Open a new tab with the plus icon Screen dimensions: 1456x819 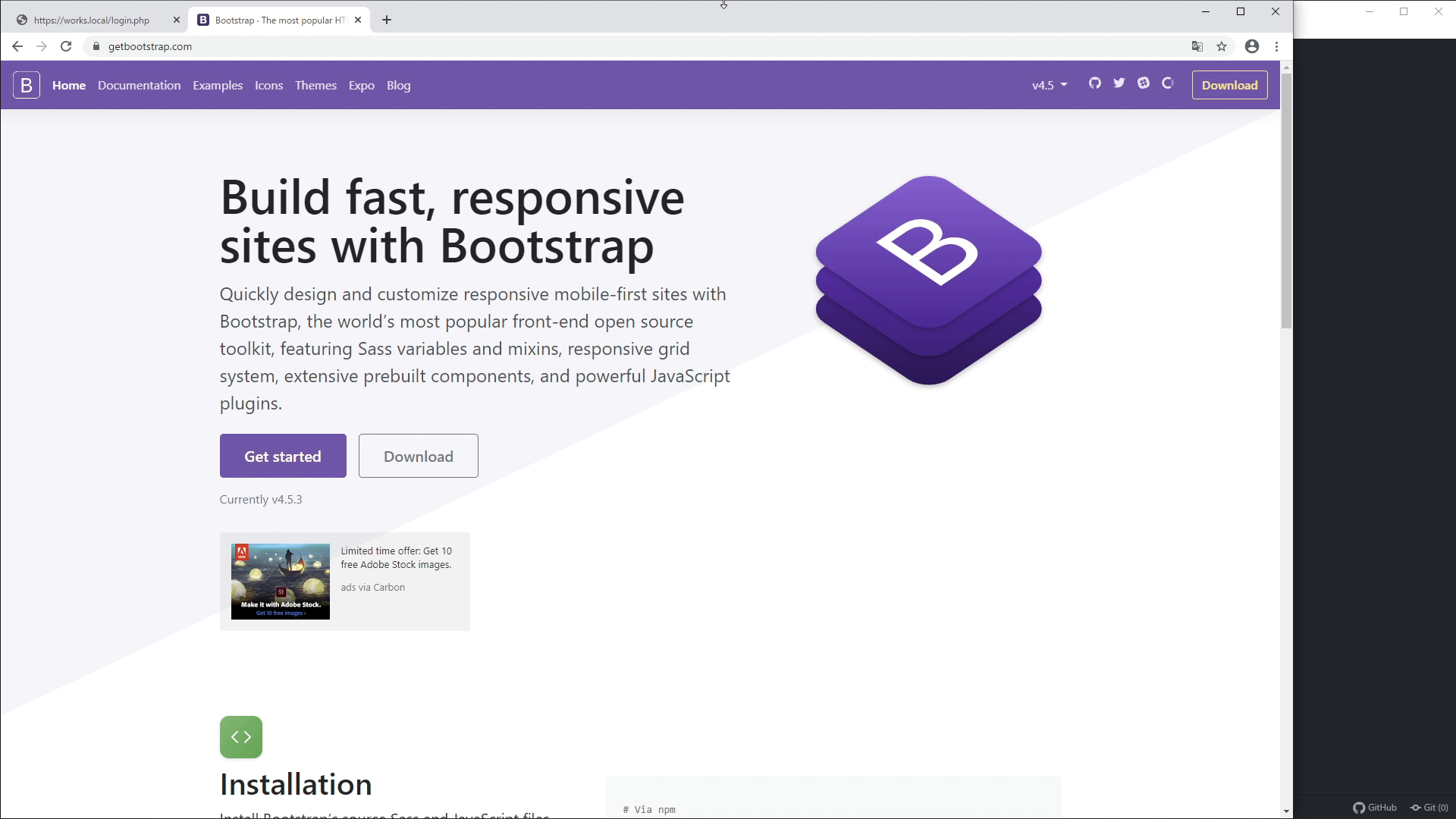[387, 20]
